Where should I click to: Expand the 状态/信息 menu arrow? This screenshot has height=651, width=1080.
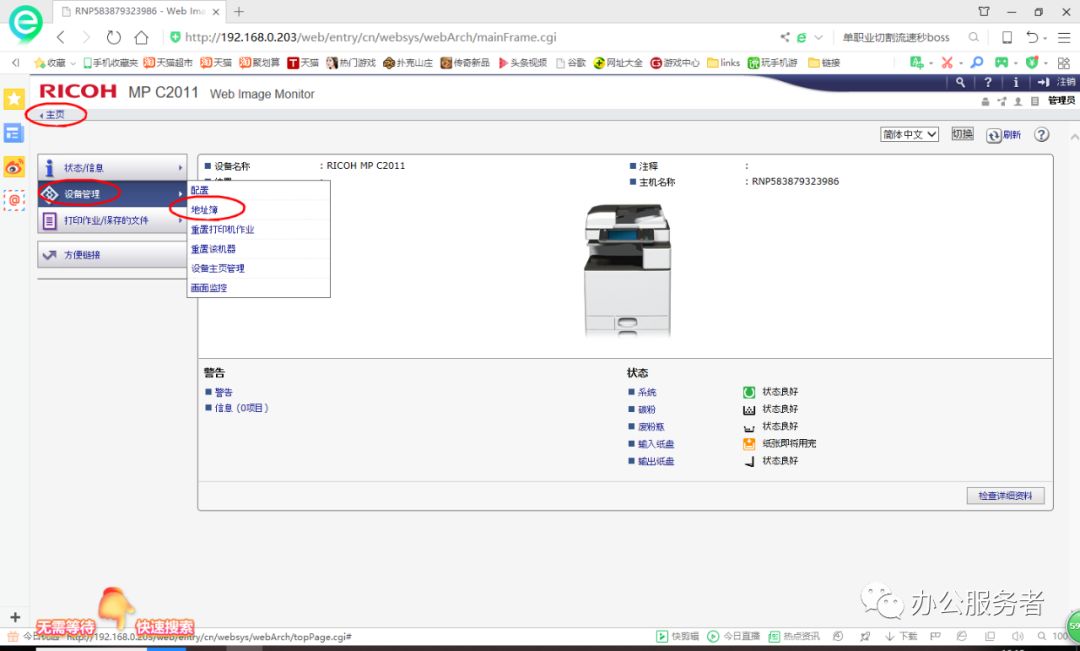(180, 167)
